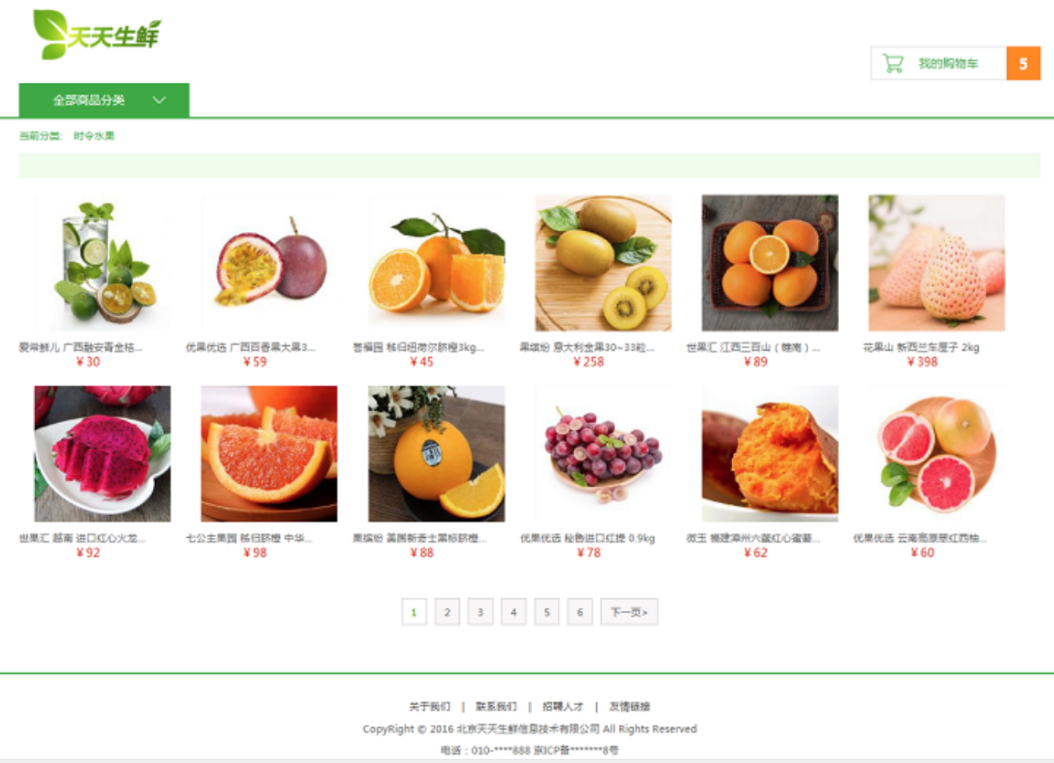Go to page 2 of results
1054x763 pixels.
447,612
